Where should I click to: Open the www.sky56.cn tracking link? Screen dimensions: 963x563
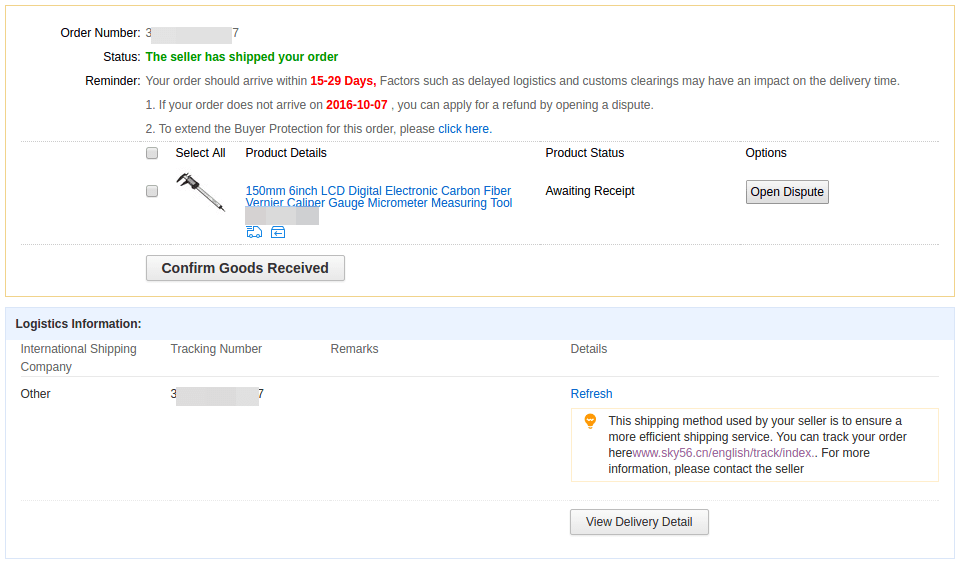(x=725, y=452)
